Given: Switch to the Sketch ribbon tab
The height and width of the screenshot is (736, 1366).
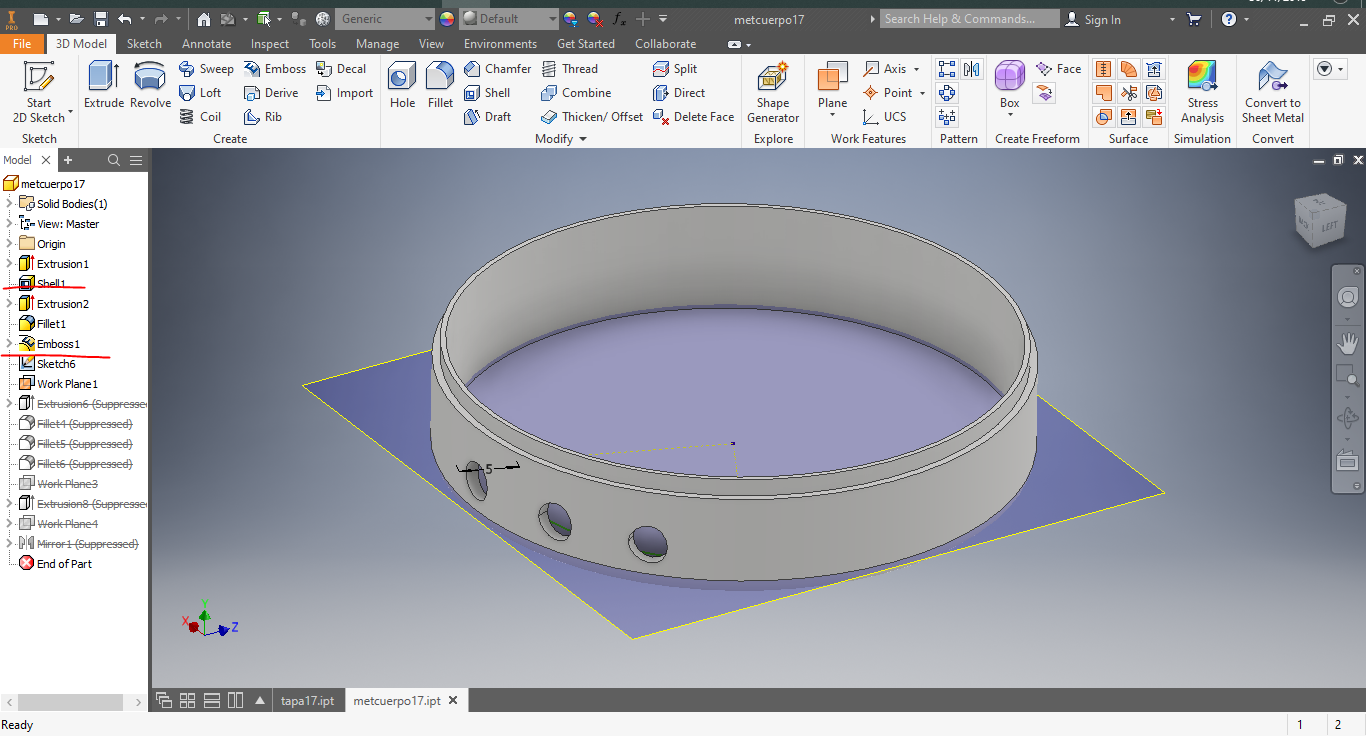Looking at the screenshot, I should pyautogui.click(x=144, y=44).
